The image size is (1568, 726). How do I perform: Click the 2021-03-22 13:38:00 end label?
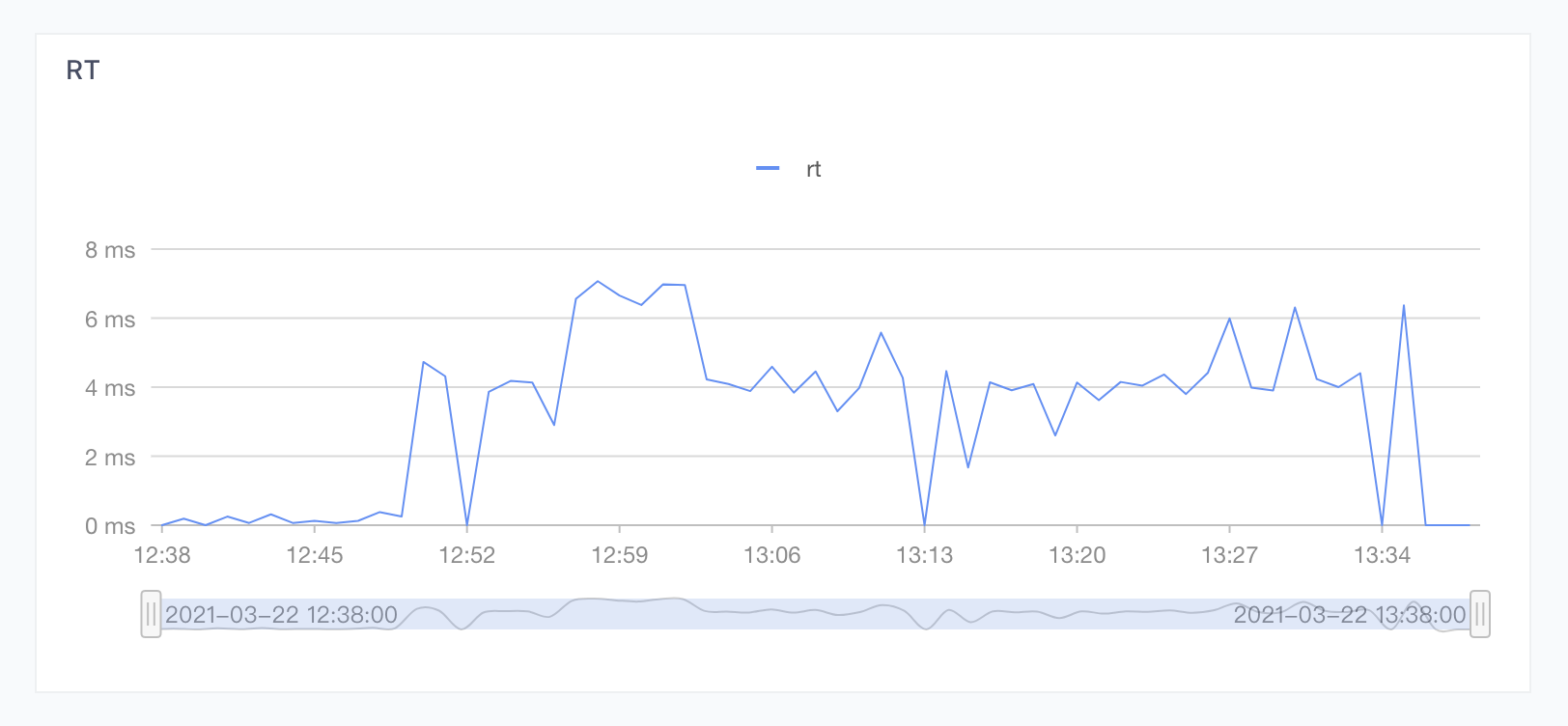pyautogui.click(x=1349, y=615)
